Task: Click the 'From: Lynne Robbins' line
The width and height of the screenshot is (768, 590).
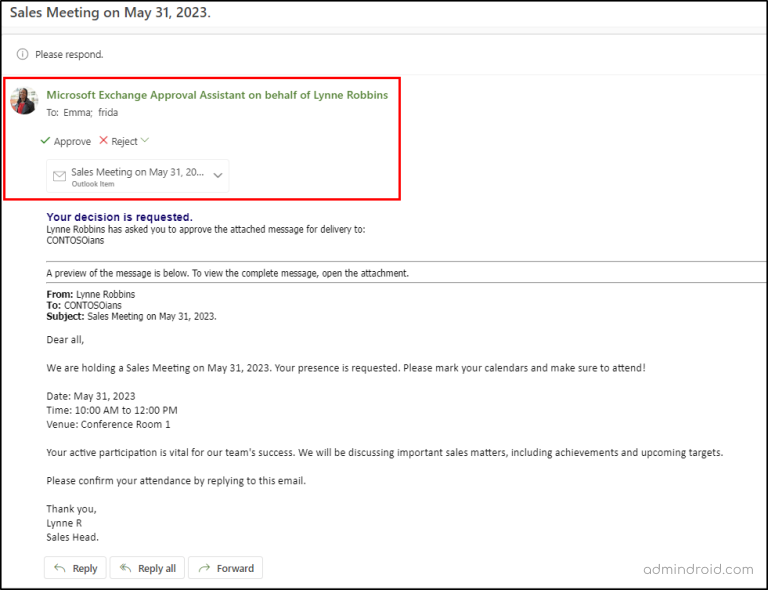Action: click(91, 294)
